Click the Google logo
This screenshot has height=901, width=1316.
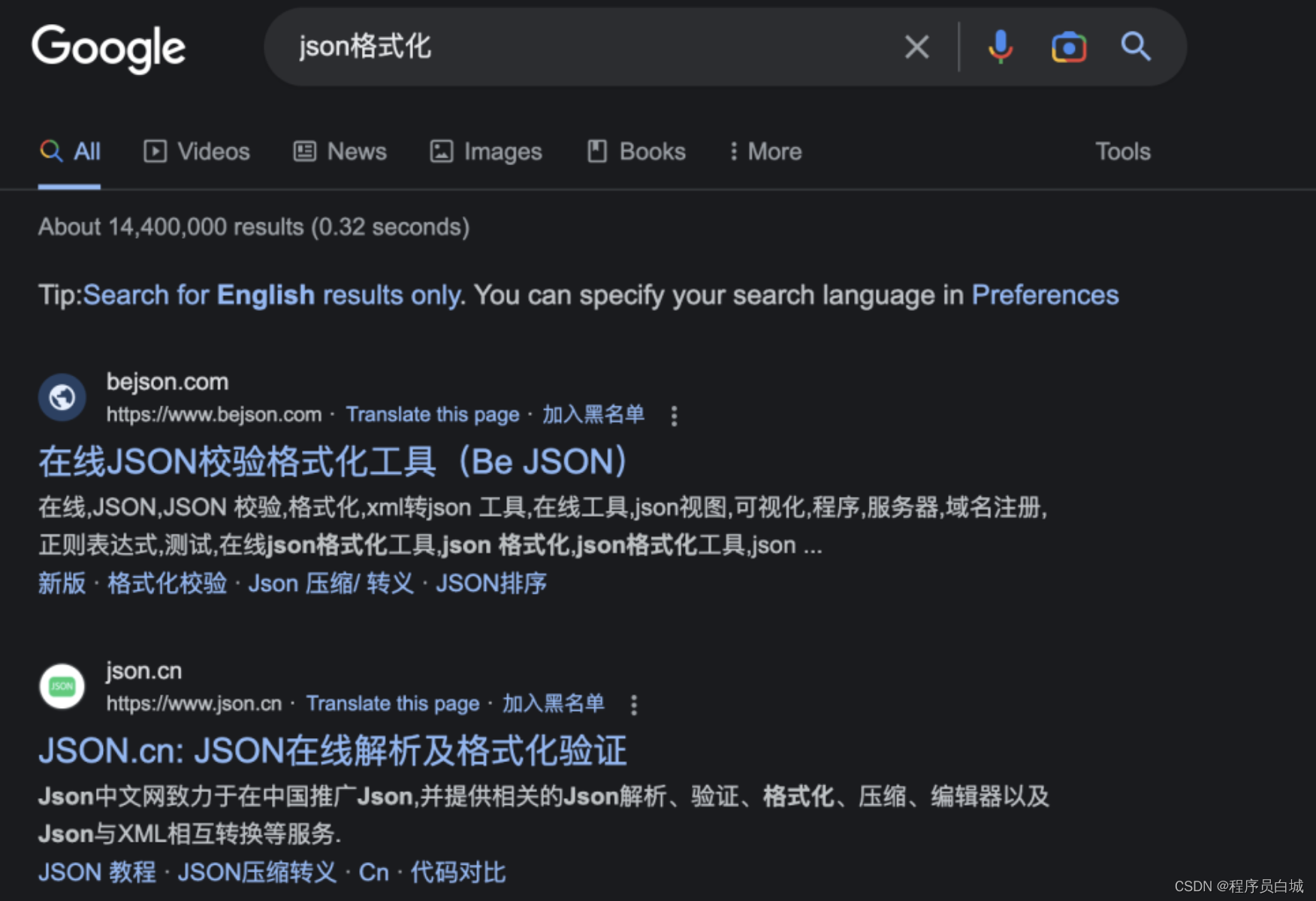pos(108,48)
